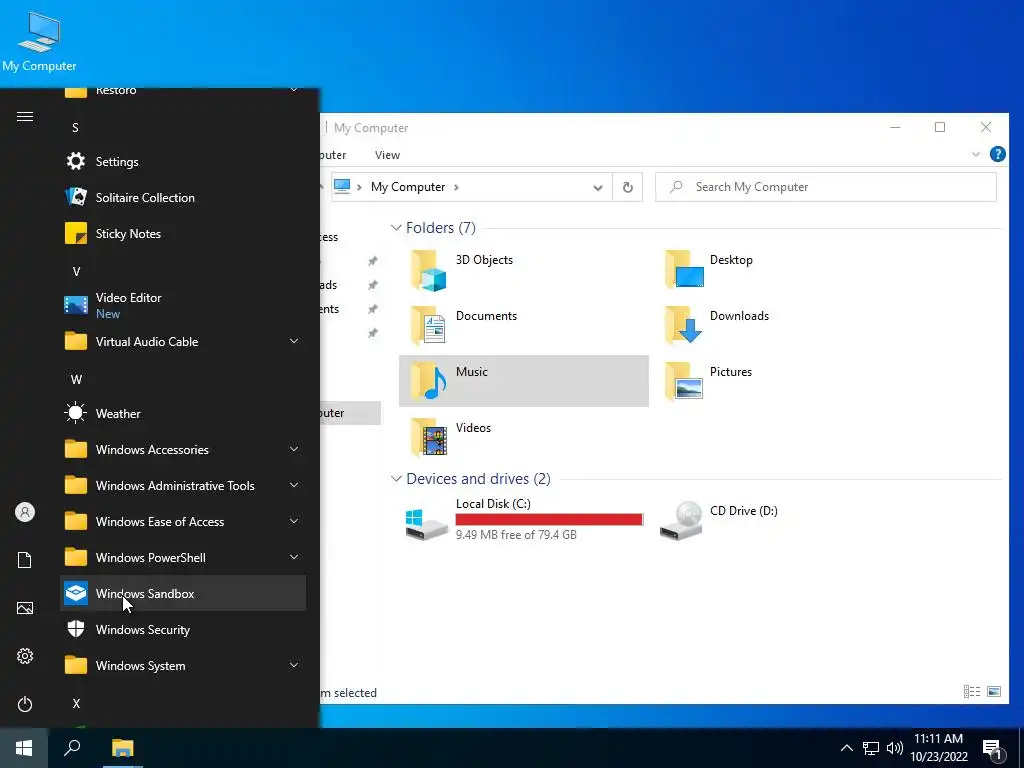The width and height of the screenshot is (1024, 768).
Task: Open taskbar clock and date
Action: 938,748
